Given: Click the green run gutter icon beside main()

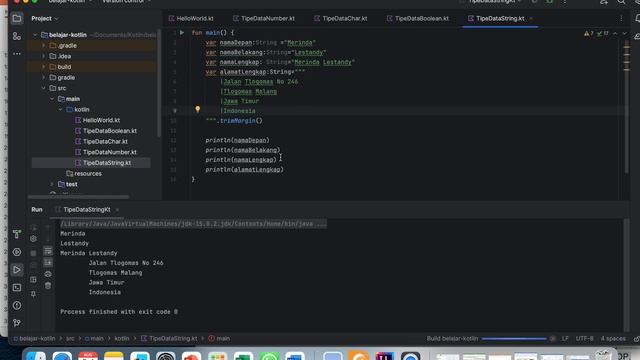Looking at the screenshot, I should pos(182,33).
